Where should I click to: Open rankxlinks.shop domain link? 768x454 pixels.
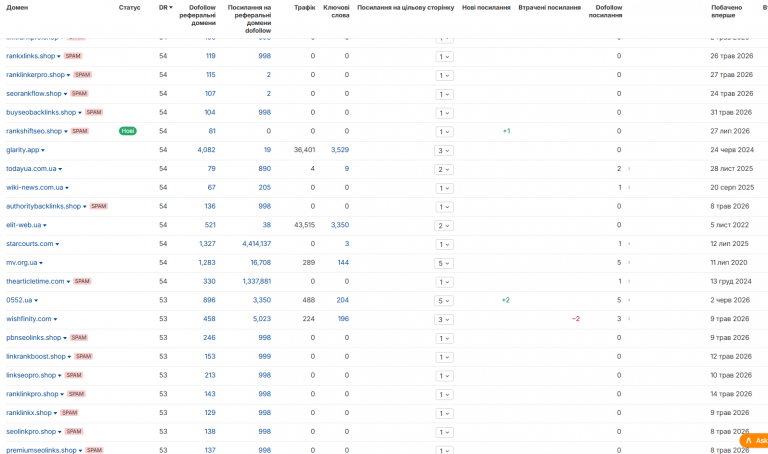[x=30, y=56]
